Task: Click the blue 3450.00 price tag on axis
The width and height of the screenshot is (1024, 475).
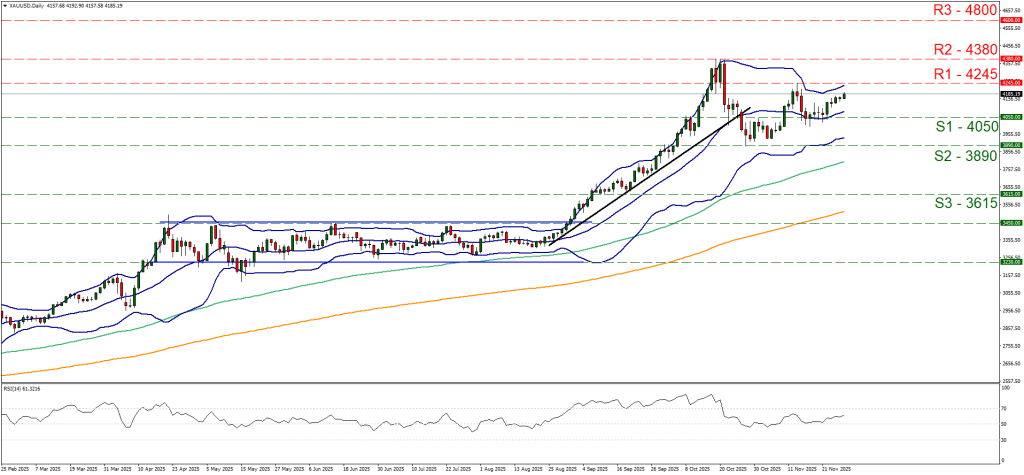Action: click(x=1009, y=223)
